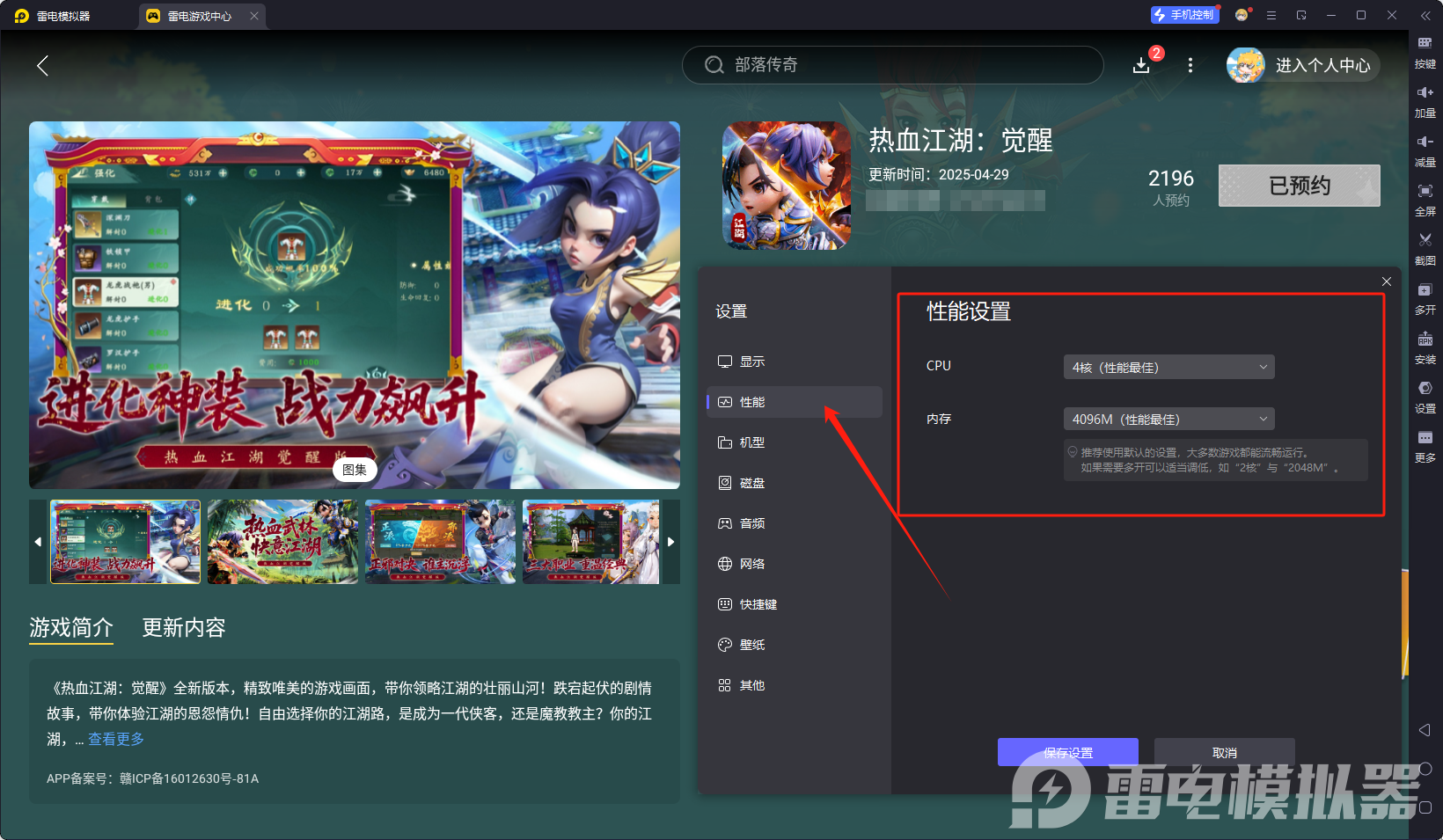Click the 手机控制 button
The width and height of the screenshot is (1443, 840).
[x=1185, y=15]
